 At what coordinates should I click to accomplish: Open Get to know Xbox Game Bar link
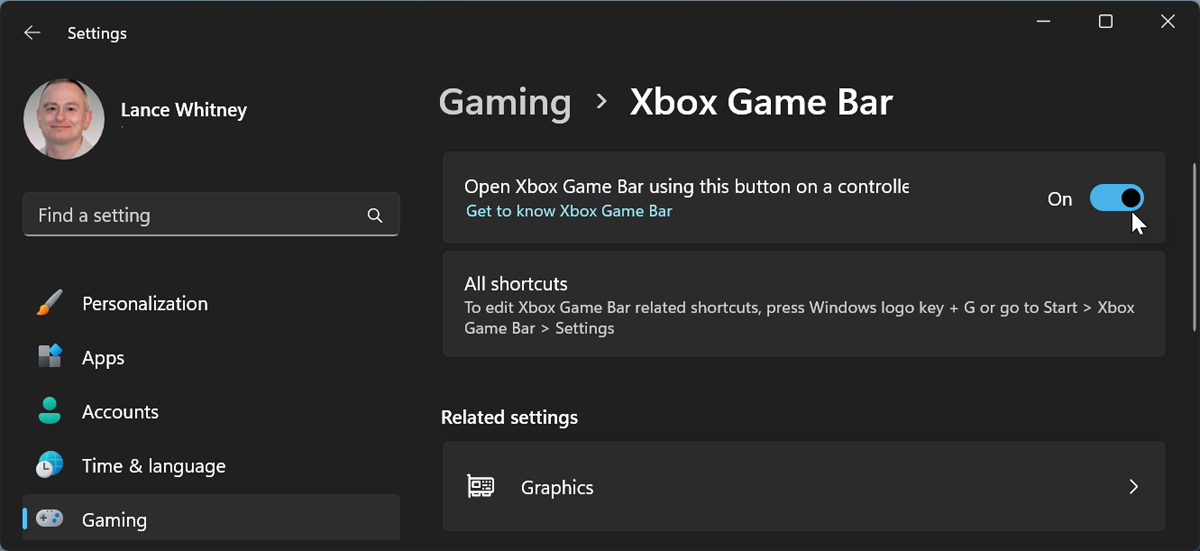(569, 211)
